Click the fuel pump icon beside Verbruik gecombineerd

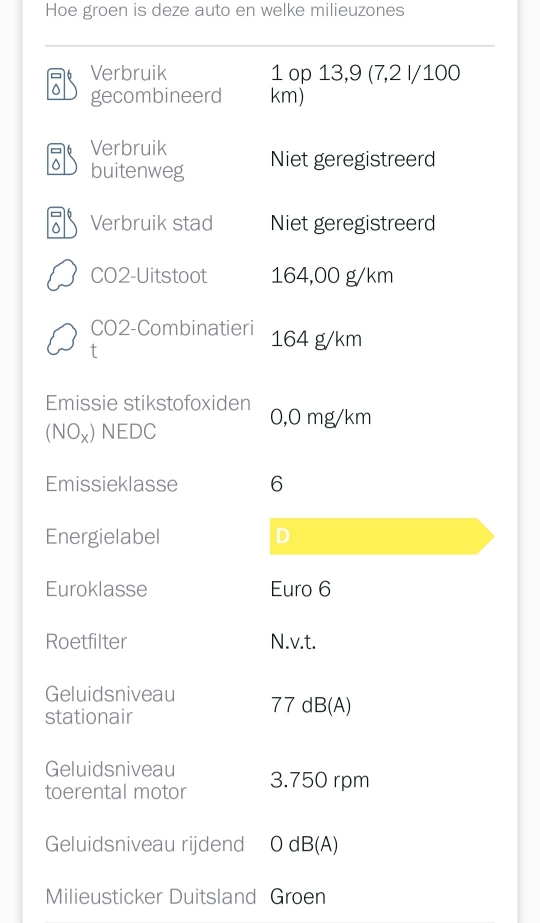pos(62,84)
